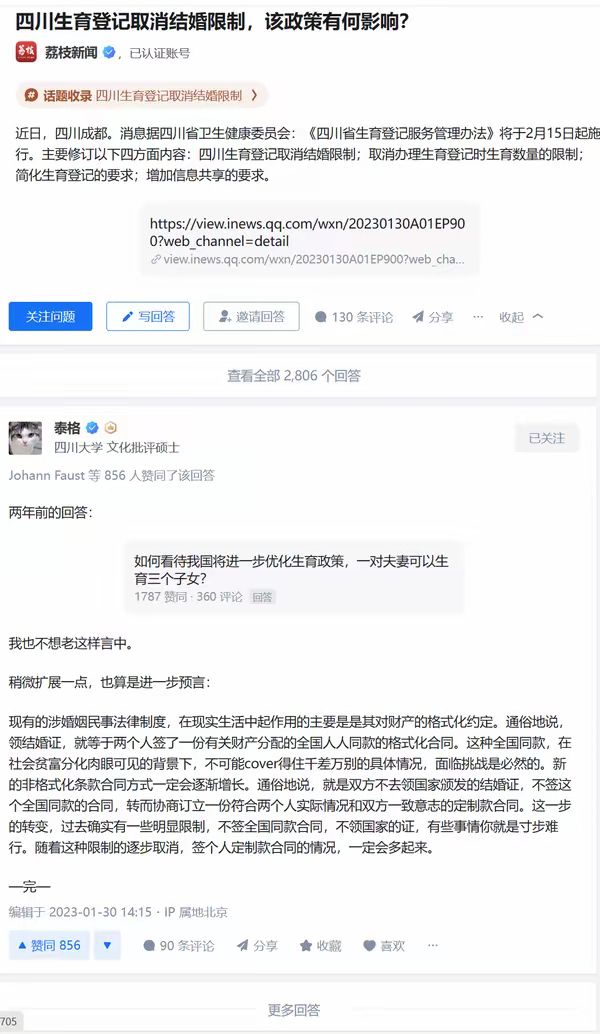This screenshot has width=600, height=1034.
Task: Click the 荔枝新闻 account avatar logo
Action: pyautogui.click(x=26, y=51)
